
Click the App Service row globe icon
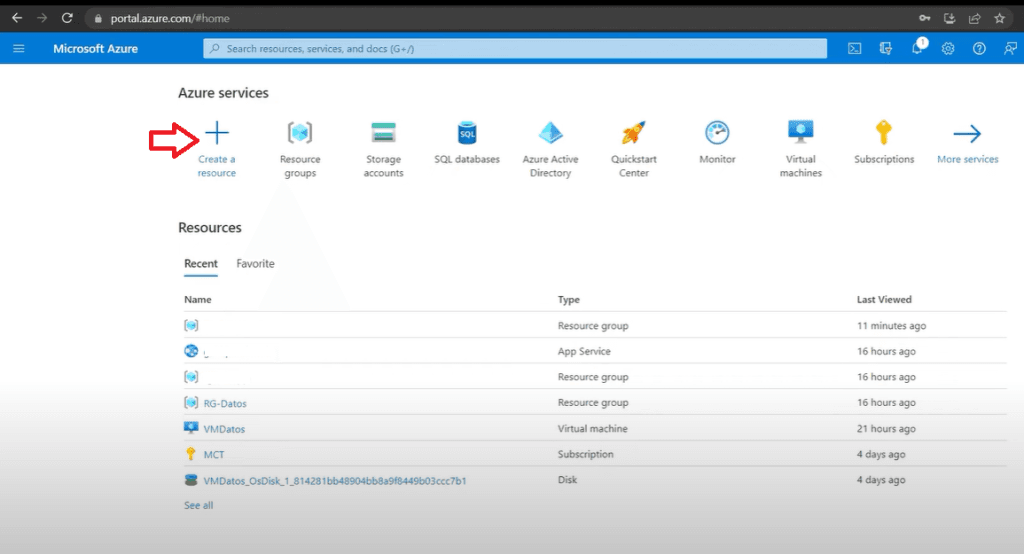click(191, 351)
